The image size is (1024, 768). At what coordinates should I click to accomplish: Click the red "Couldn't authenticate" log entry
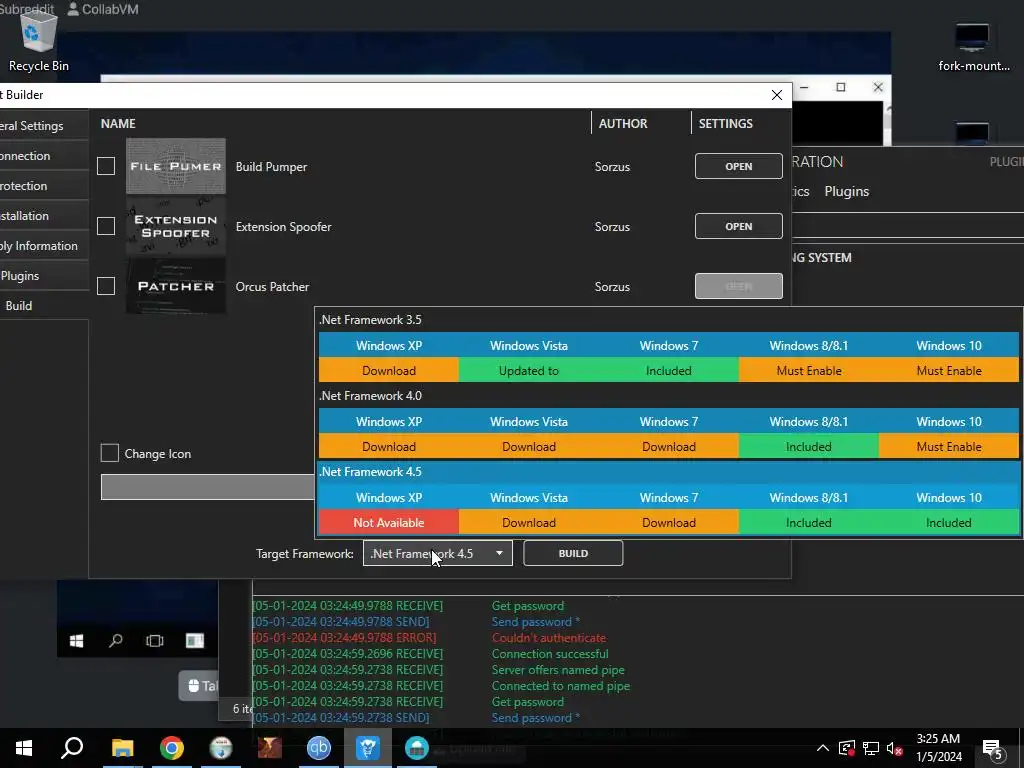point(549,637)
